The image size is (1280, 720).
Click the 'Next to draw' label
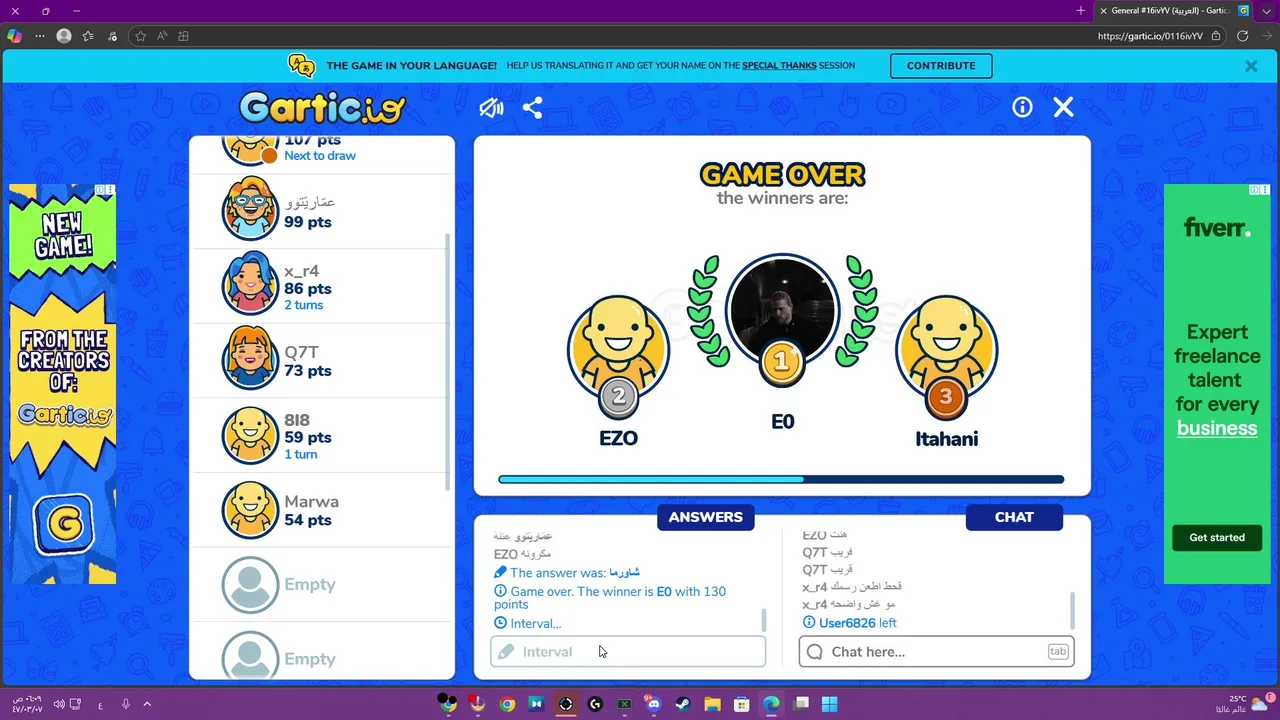[320, 156]
